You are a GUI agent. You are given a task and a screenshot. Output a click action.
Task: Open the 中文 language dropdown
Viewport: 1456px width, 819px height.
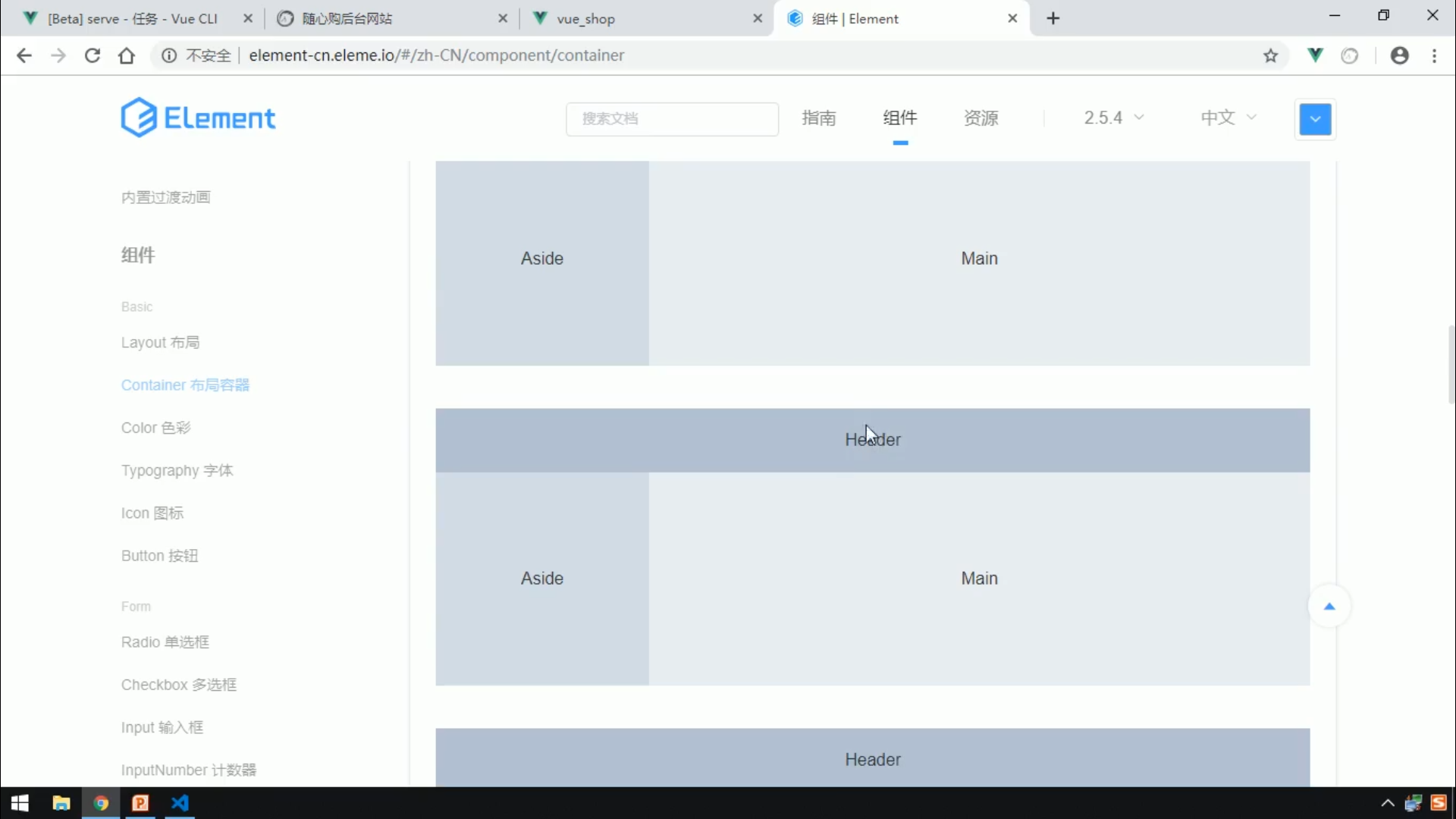click(1228, 118)
